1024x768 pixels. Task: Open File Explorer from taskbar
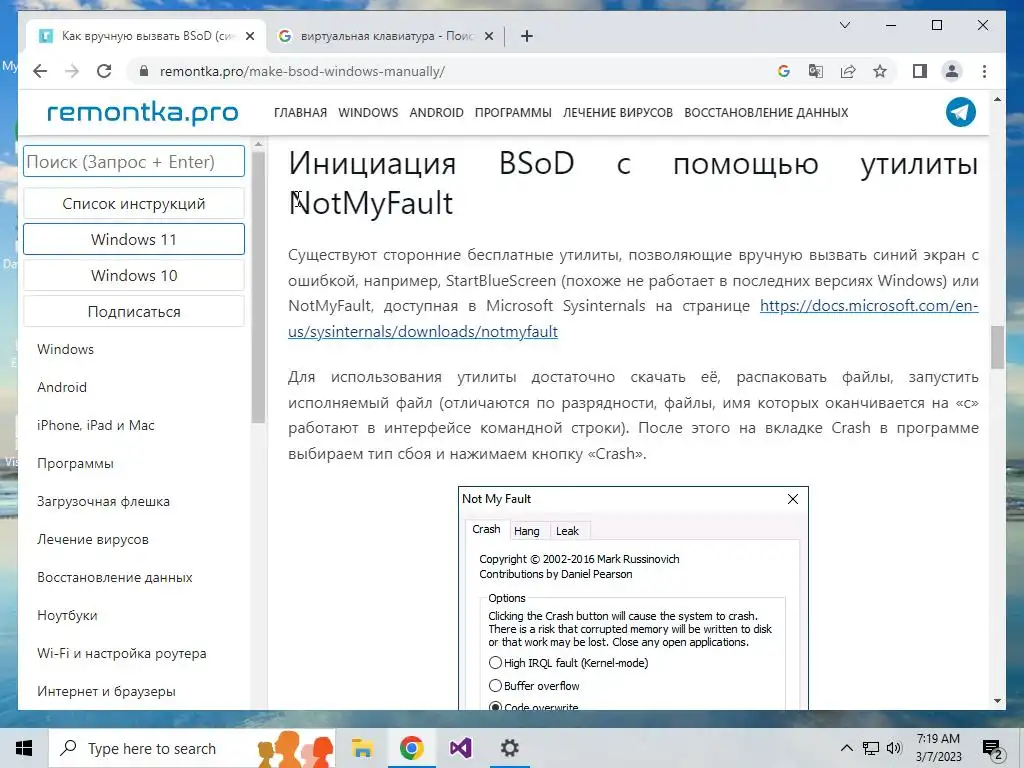[x=362, y=748]
